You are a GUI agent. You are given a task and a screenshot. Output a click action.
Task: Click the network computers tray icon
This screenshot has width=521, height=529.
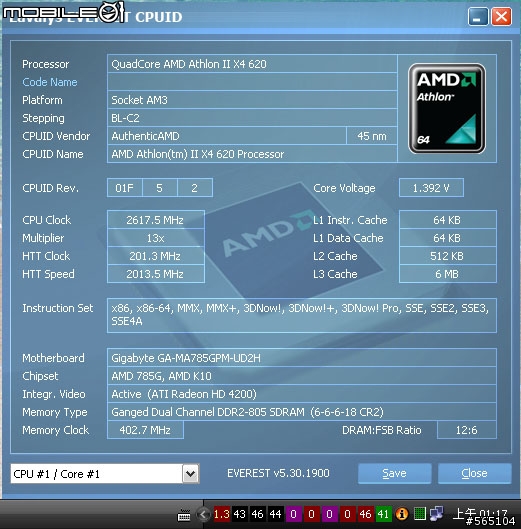[x=437, y=513]
